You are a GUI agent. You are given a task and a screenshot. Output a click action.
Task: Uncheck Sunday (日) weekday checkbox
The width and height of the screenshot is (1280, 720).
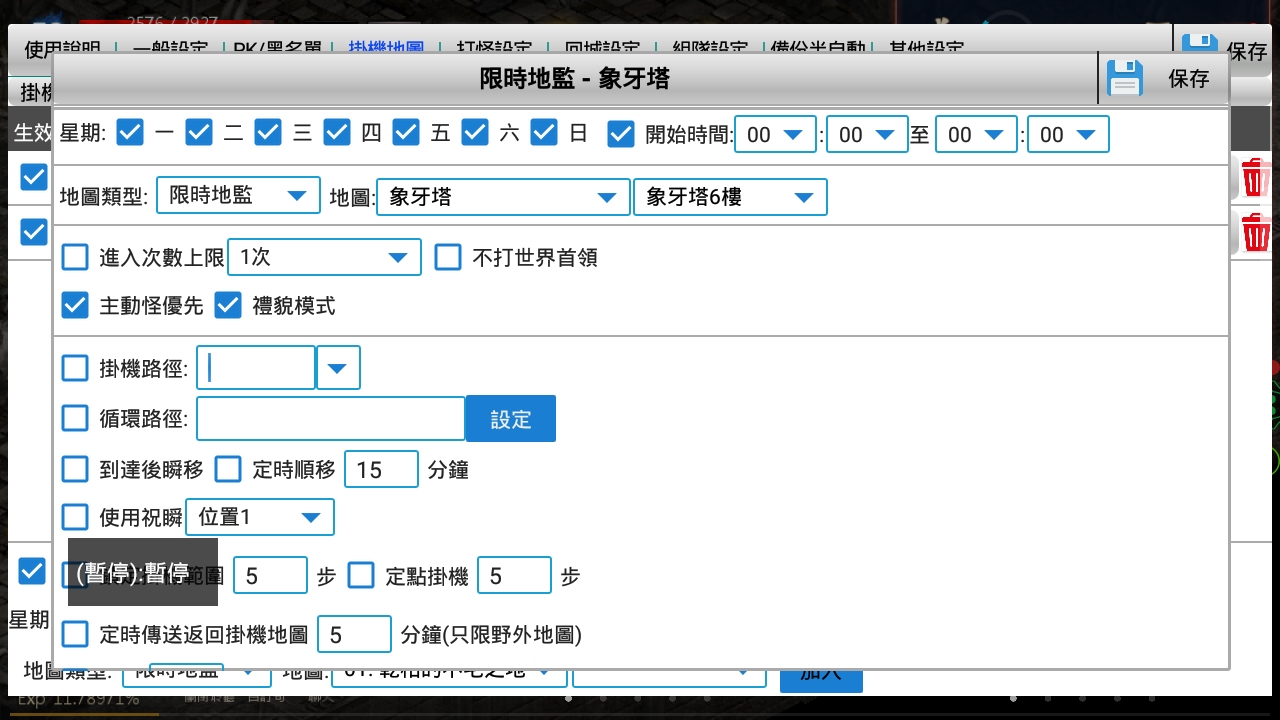544,132
